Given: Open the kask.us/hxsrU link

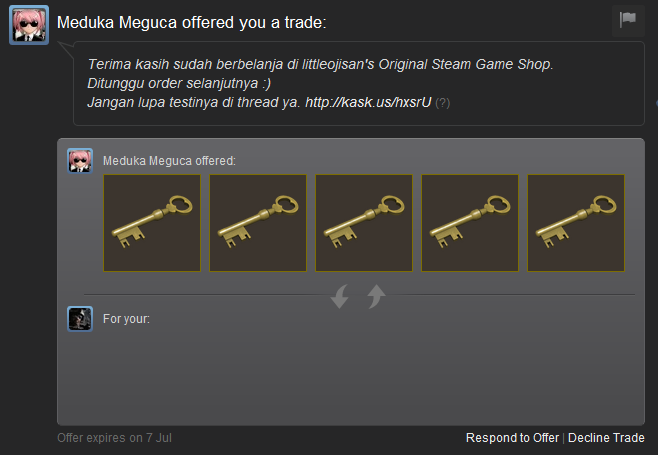Looking at the screenshot, I should point(368,102).
